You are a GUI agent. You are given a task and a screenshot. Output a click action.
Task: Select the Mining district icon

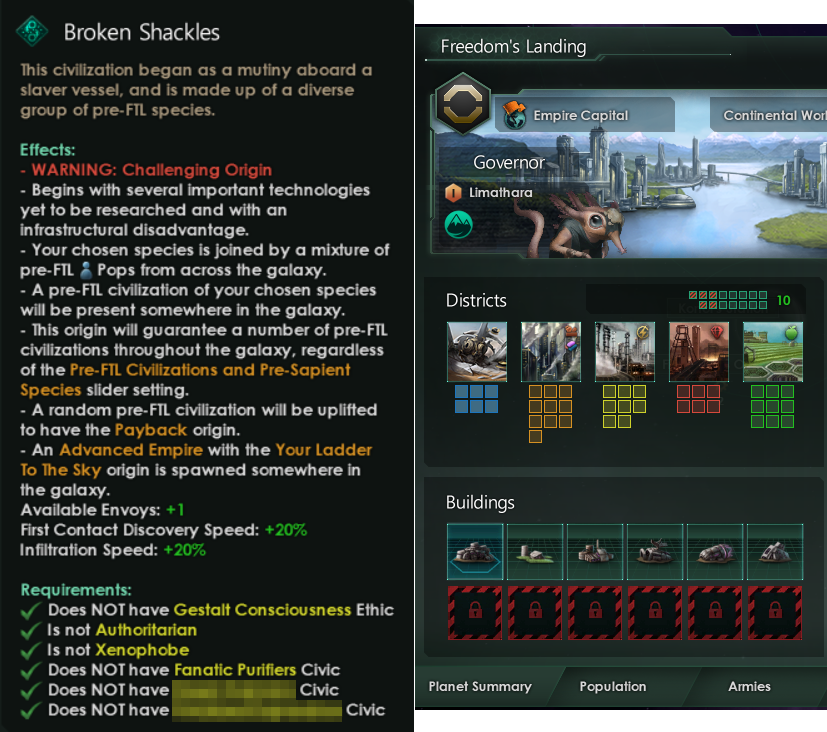pos(699,352)
